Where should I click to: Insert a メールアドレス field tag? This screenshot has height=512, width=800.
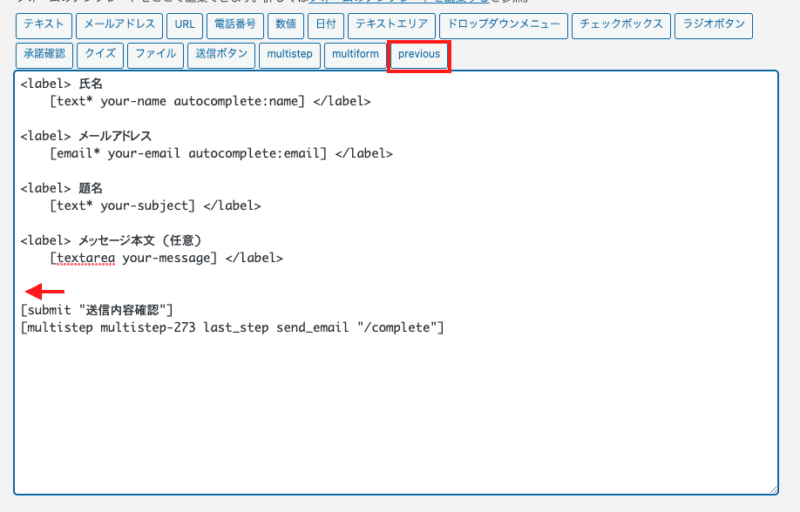118,26
